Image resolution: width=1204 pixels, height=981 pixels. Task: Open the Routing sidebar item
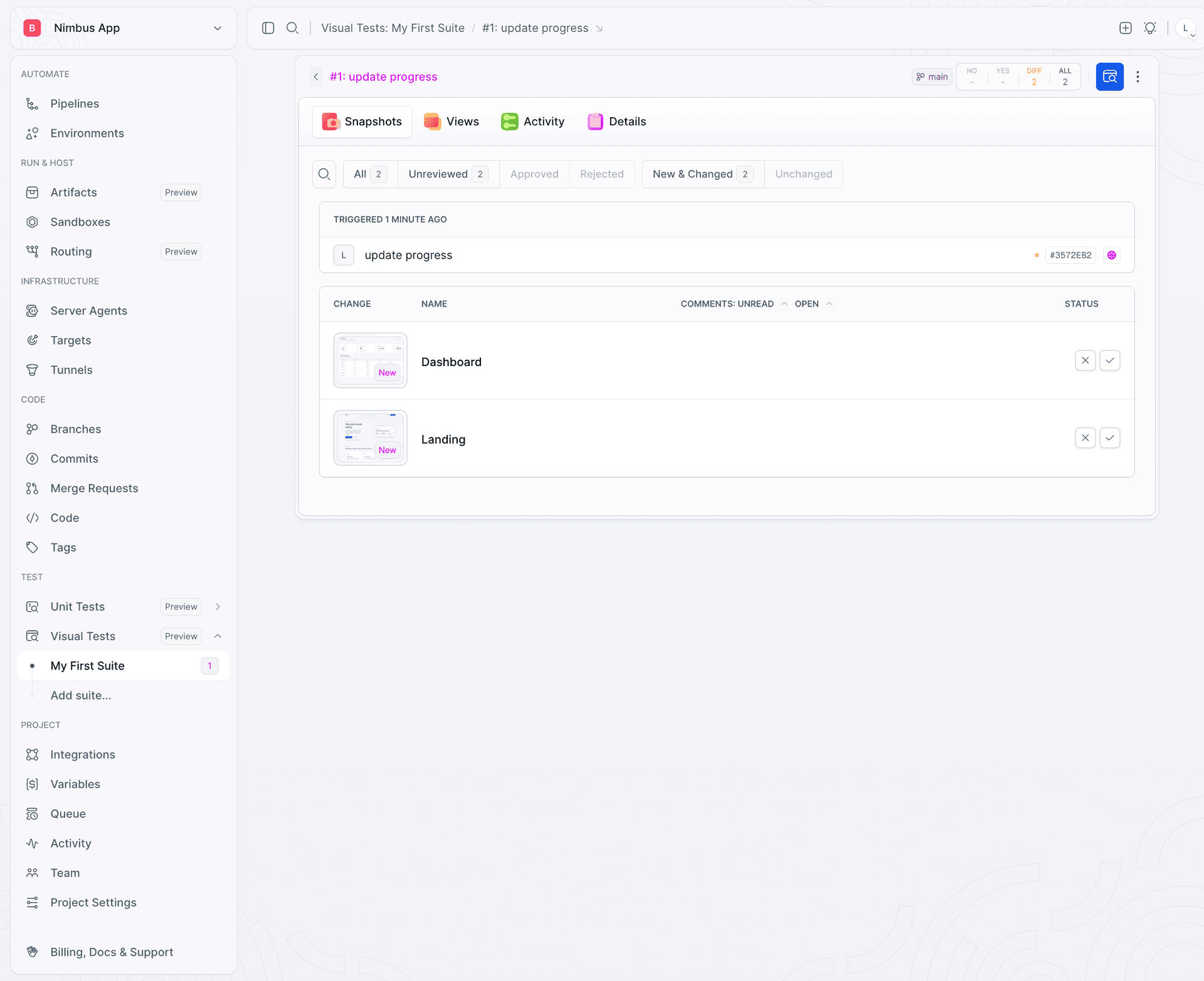(x=123, y=251)
